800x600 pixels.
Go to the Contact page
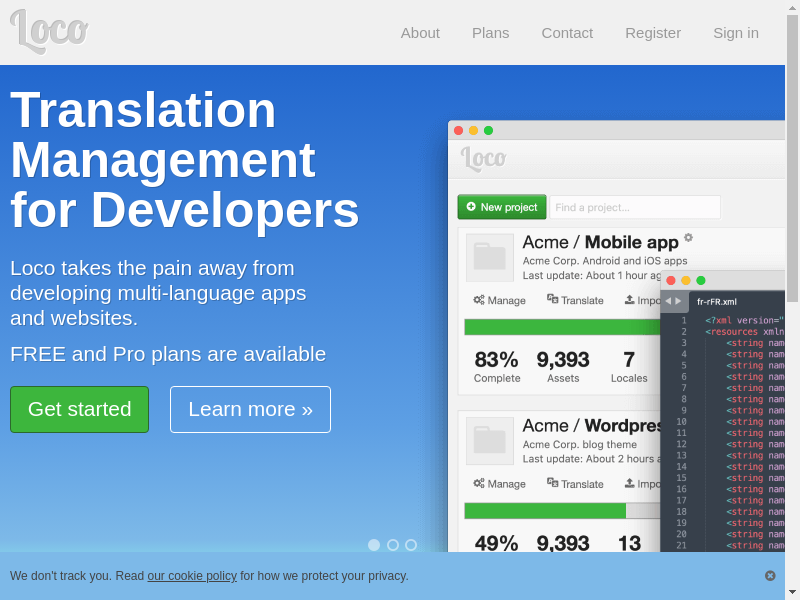(x=567, y=33)
